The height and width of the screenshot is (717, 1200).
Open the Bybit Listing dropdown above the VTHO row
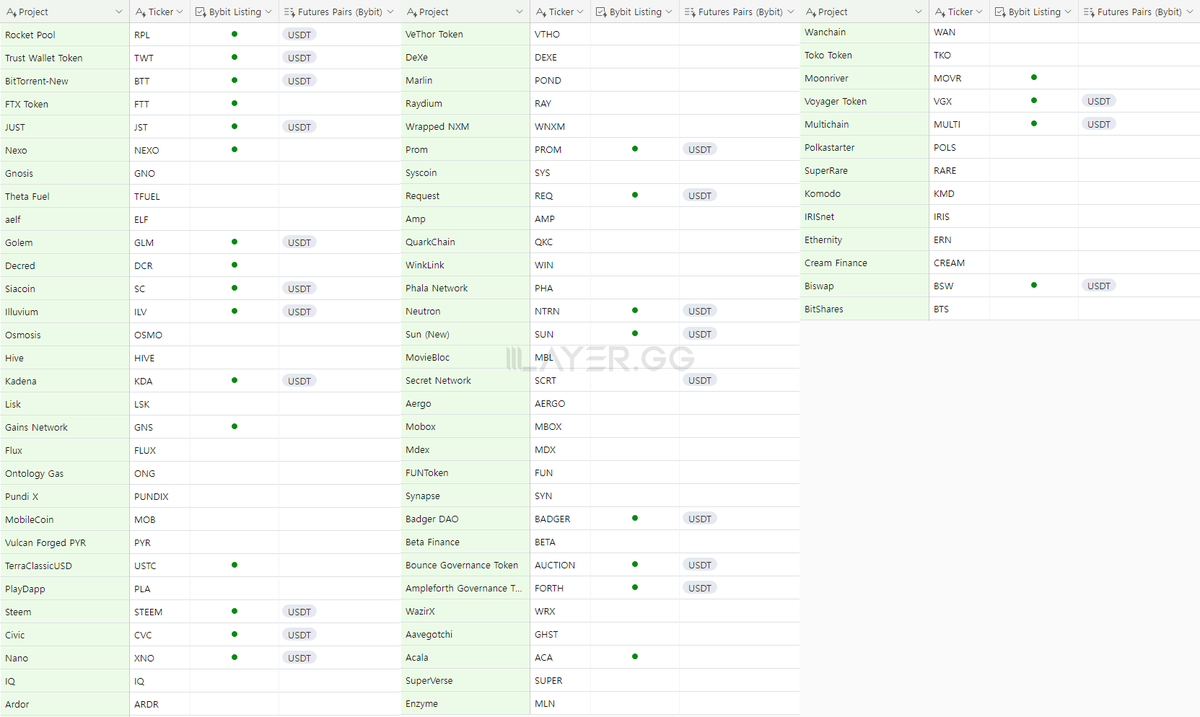pyautogui.click(x=669, y=12)
